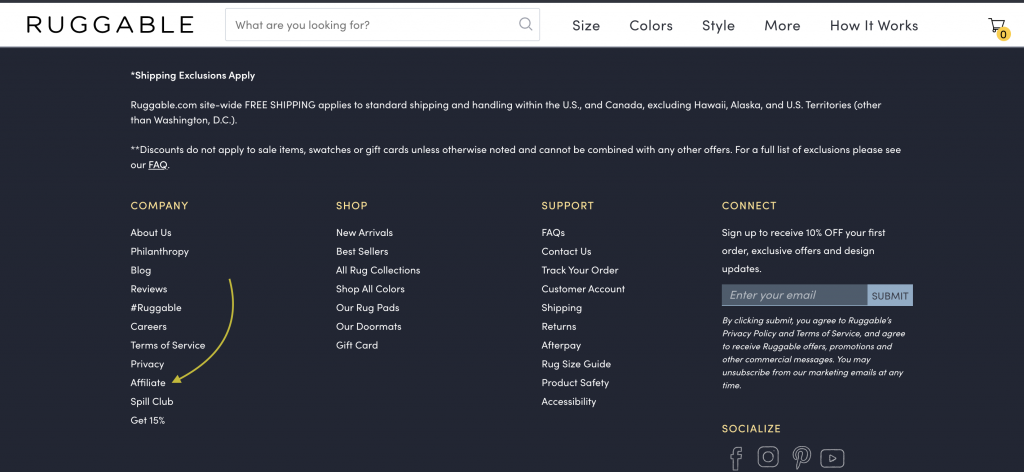Open the FAQ link in the exclusions note
The width and height of the screenshot is (1024, 472).
157,165
